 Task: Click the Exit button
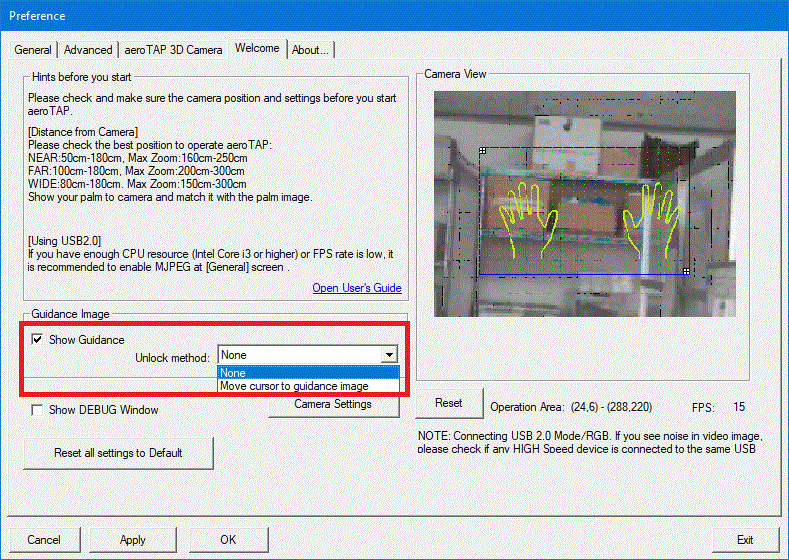tap(745, 539)
